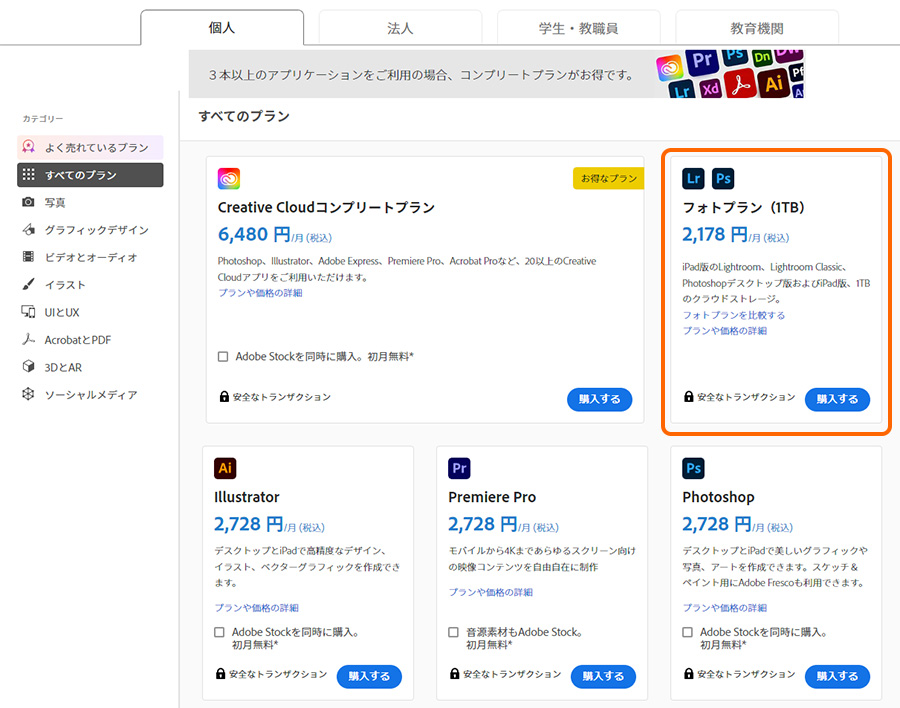Go to the 教育機関 tab
900x708 pixels.
(757, 28)
